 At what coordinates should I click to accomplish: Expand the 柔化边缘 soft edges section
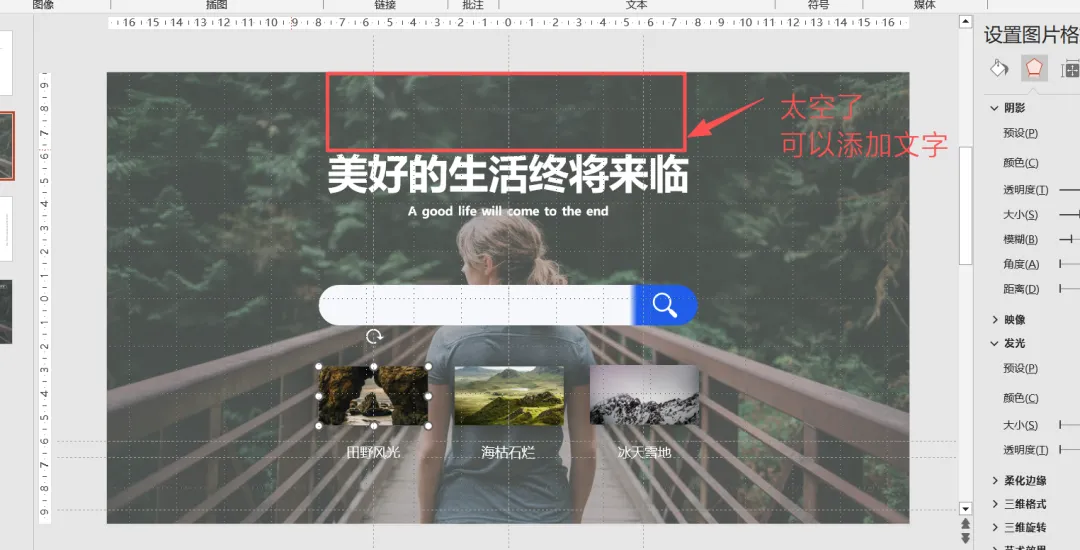995,480
